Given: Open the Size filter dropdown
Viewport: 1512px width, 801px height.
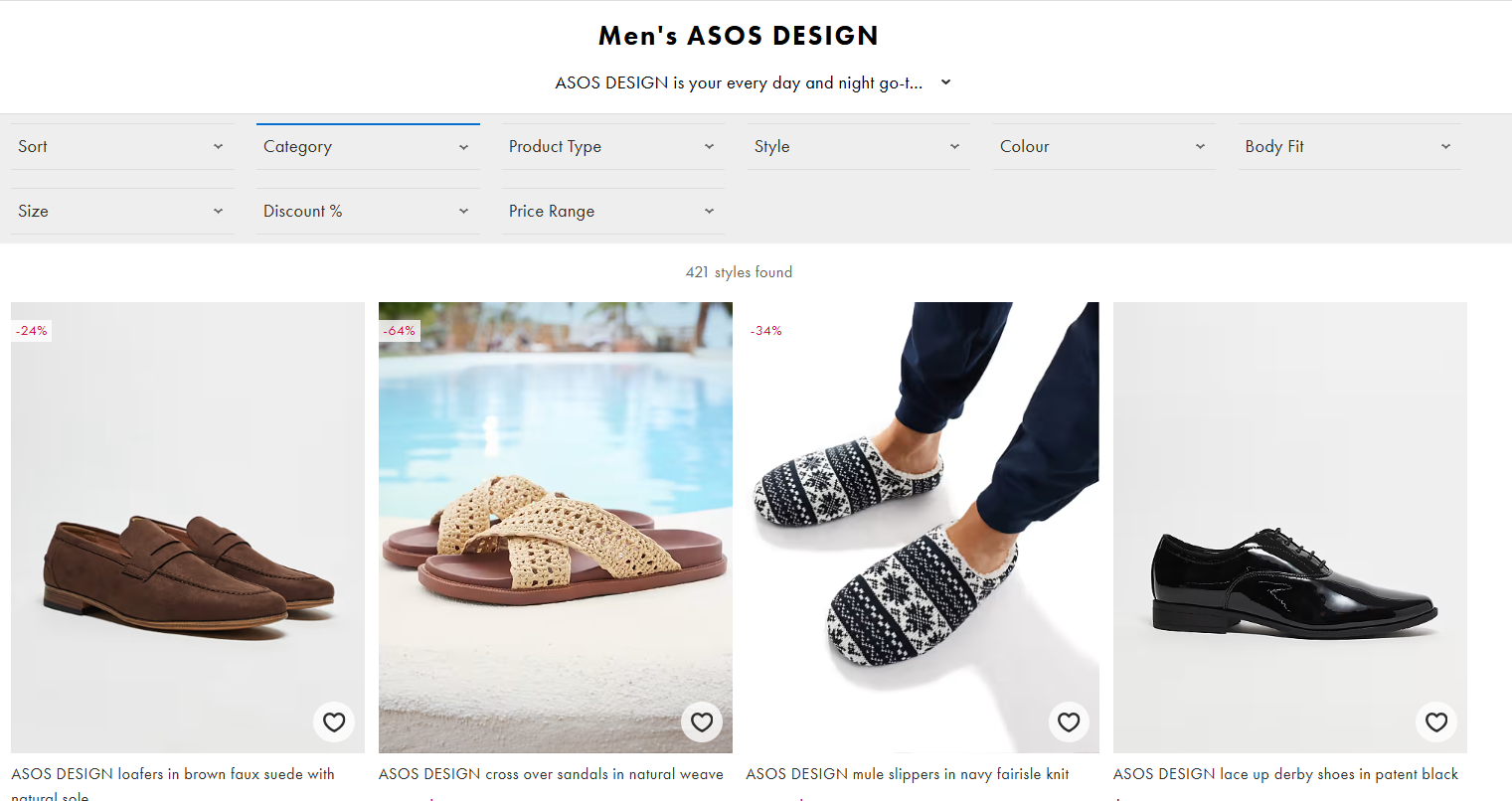Looking at the screenshot, I should (x=122, y=211).
